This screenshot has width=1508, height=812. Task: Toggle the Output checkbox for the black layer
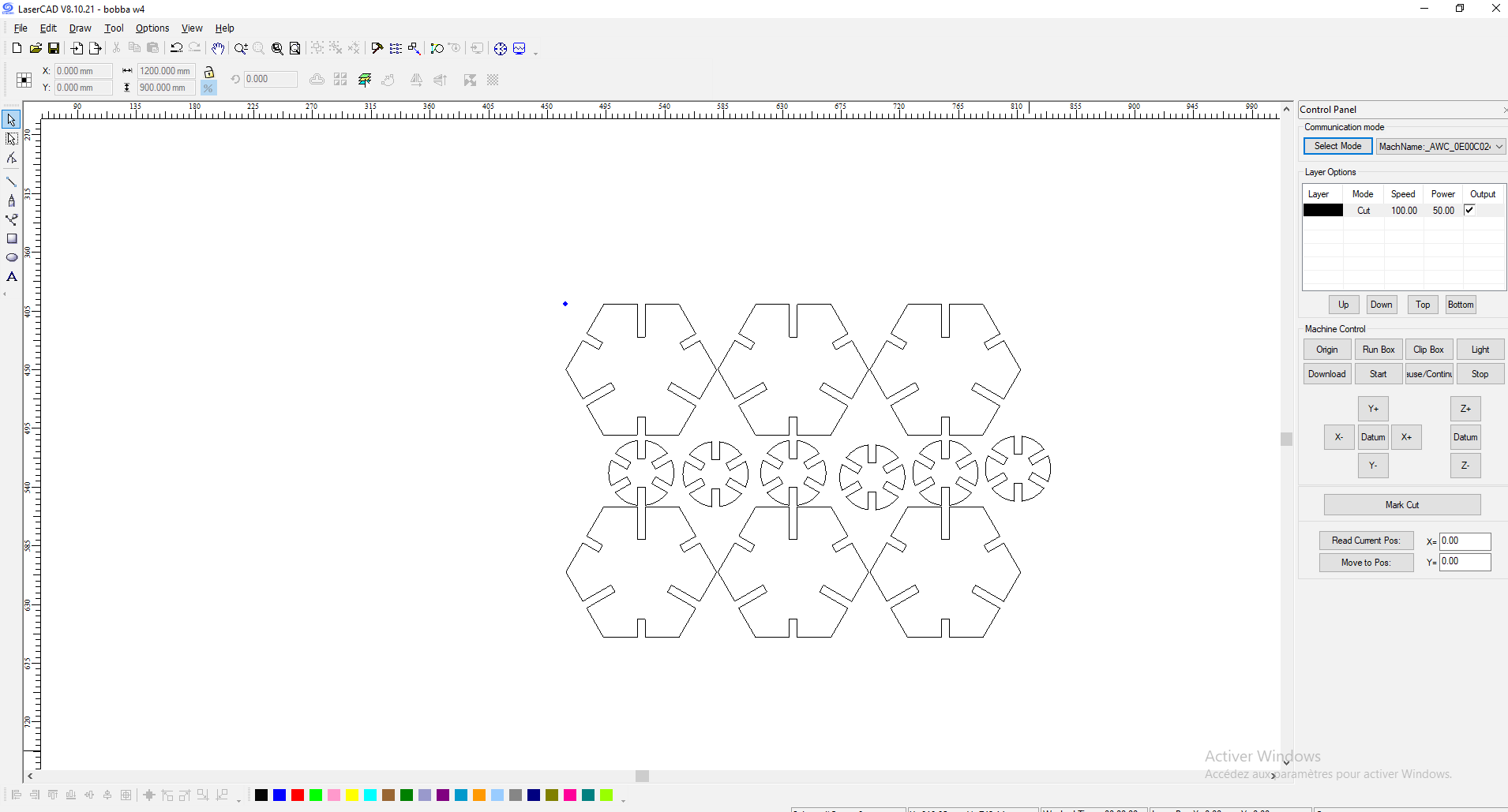click(1469, 210)
